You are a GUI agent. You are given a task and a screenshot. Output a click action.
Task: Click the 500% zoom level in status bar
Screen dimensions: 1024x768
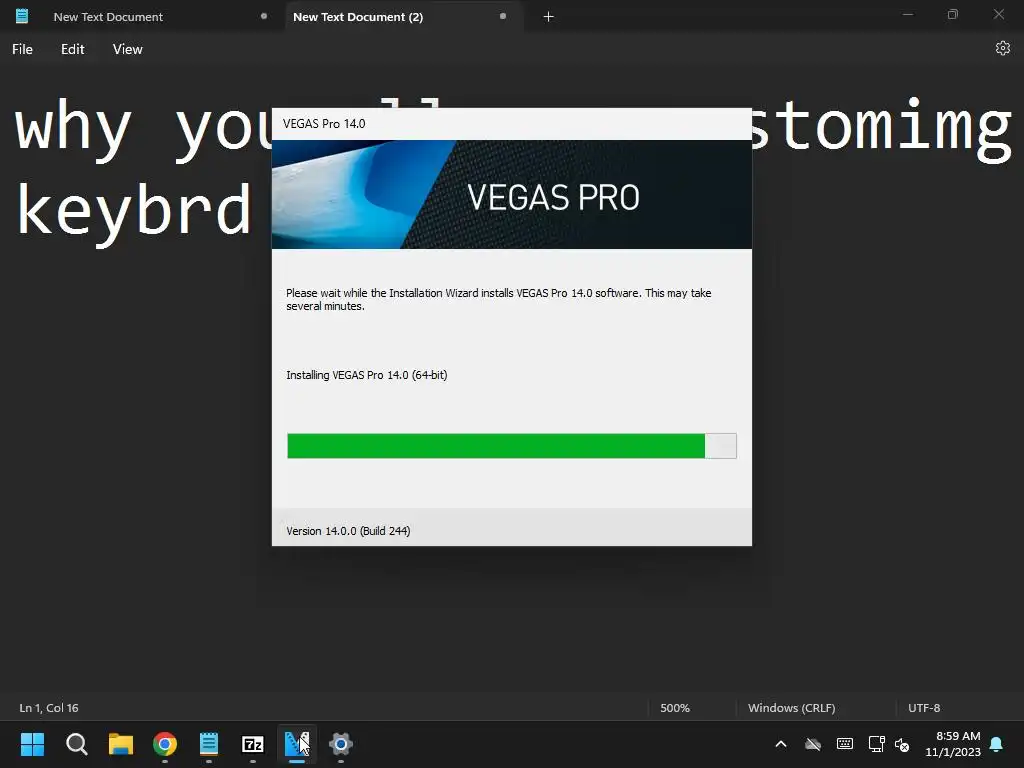[x=675, y=708]
